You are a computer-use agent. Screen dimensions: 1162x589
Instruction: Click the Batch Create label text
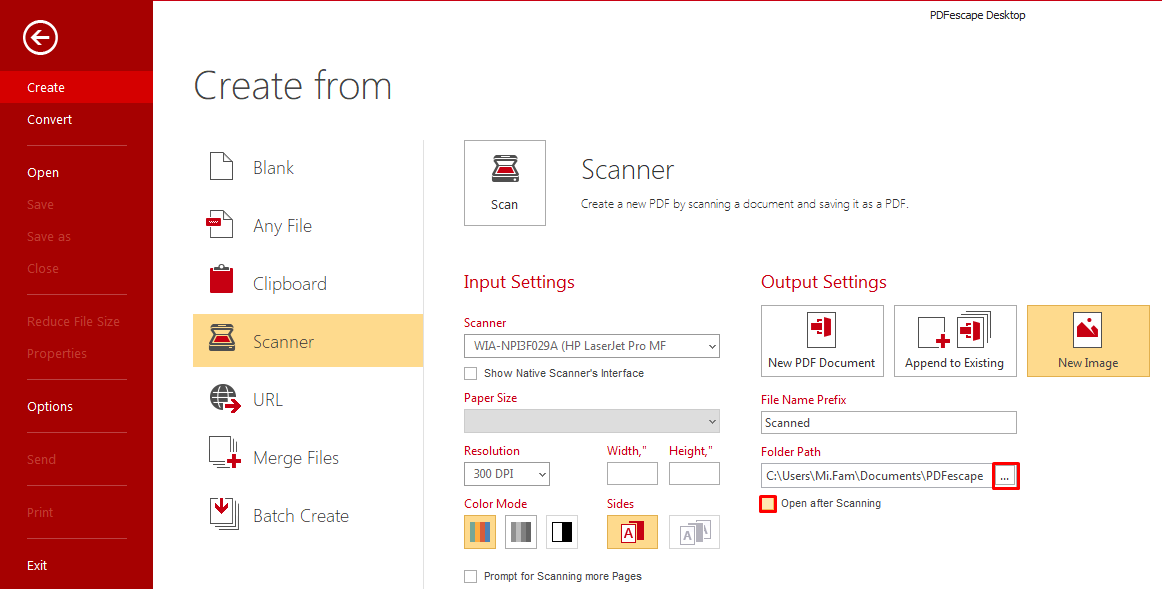[301, 516]
